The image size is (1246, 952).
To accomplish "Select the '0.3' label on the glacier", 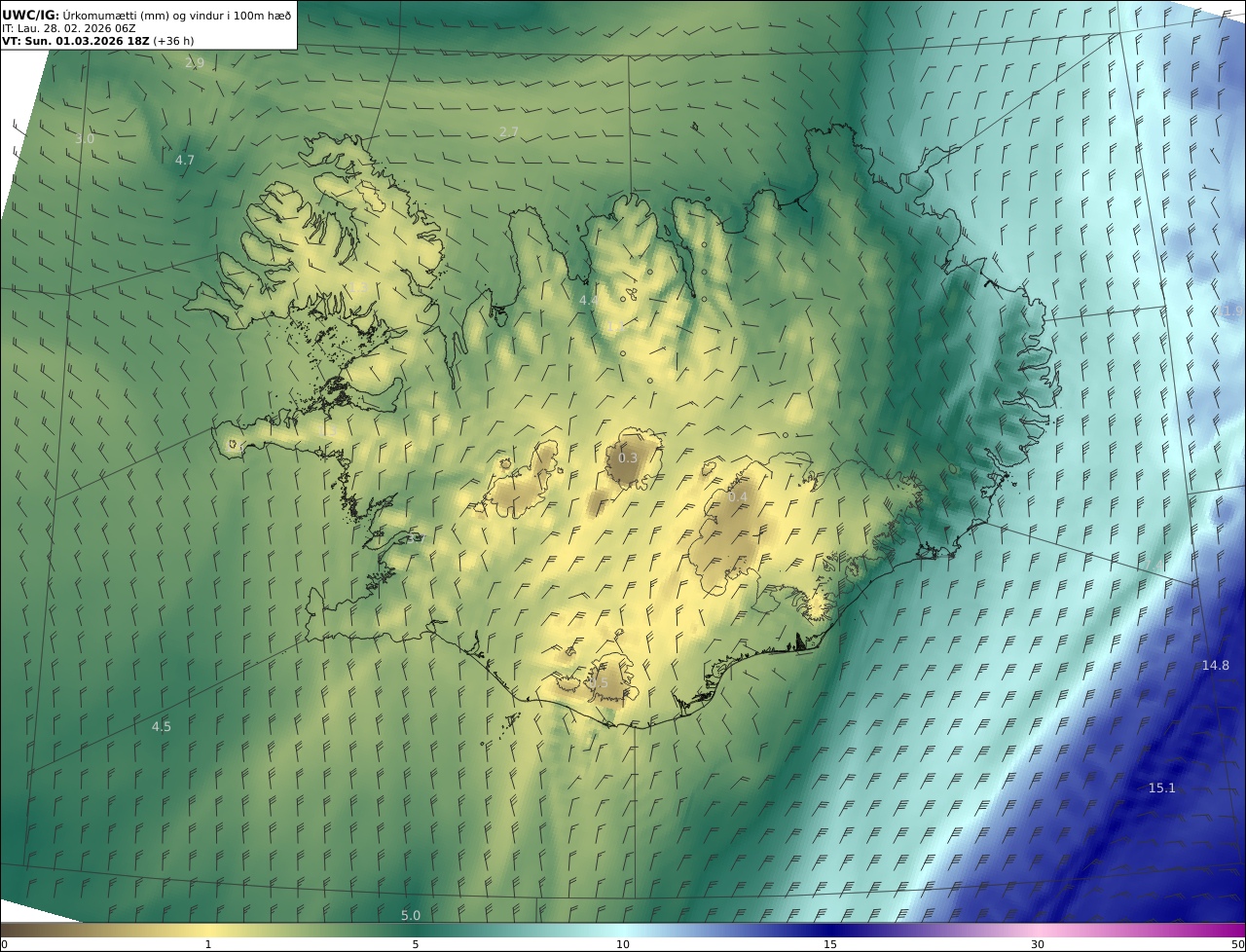I will 628,458.
